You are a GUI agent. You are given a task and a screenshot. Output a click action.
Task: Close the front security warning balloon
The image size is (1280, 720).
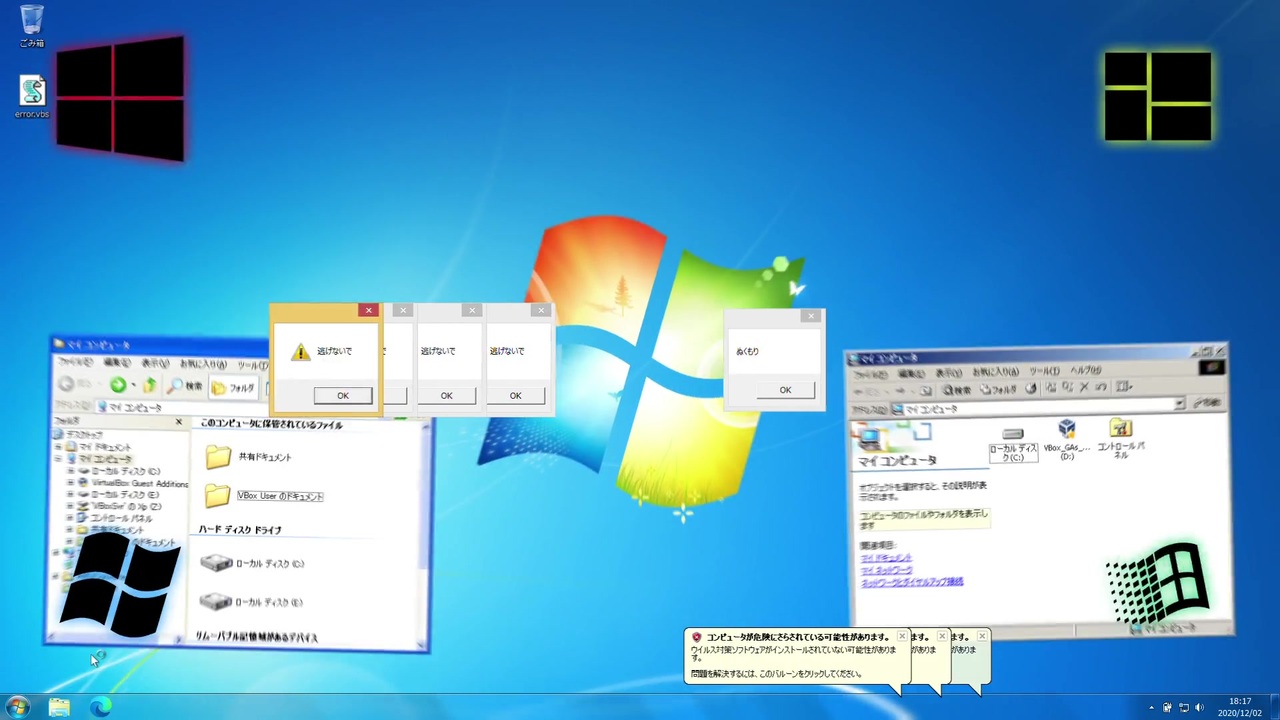pyautogui.click(x=901, y=636)
